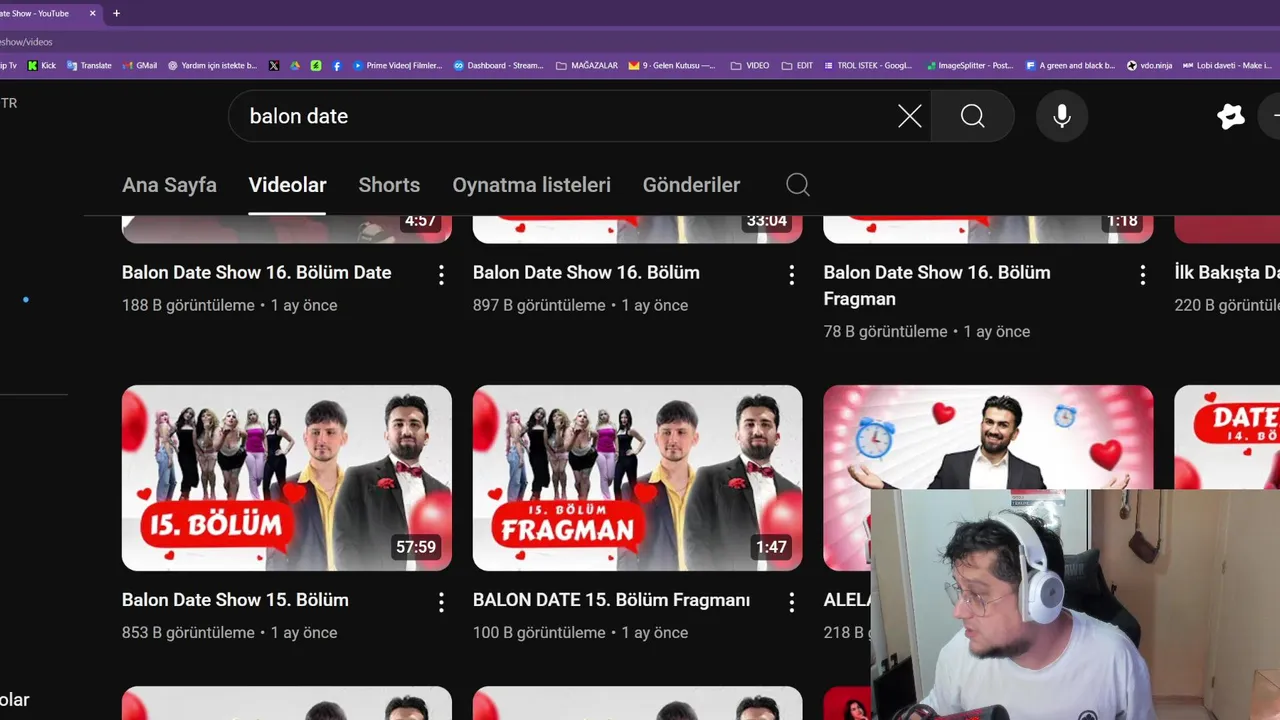This screenshot has width=1280, height=720.
Task: Open video title BALON DATE 15. Bölüm Fragmanı
Action: (611, 600)
